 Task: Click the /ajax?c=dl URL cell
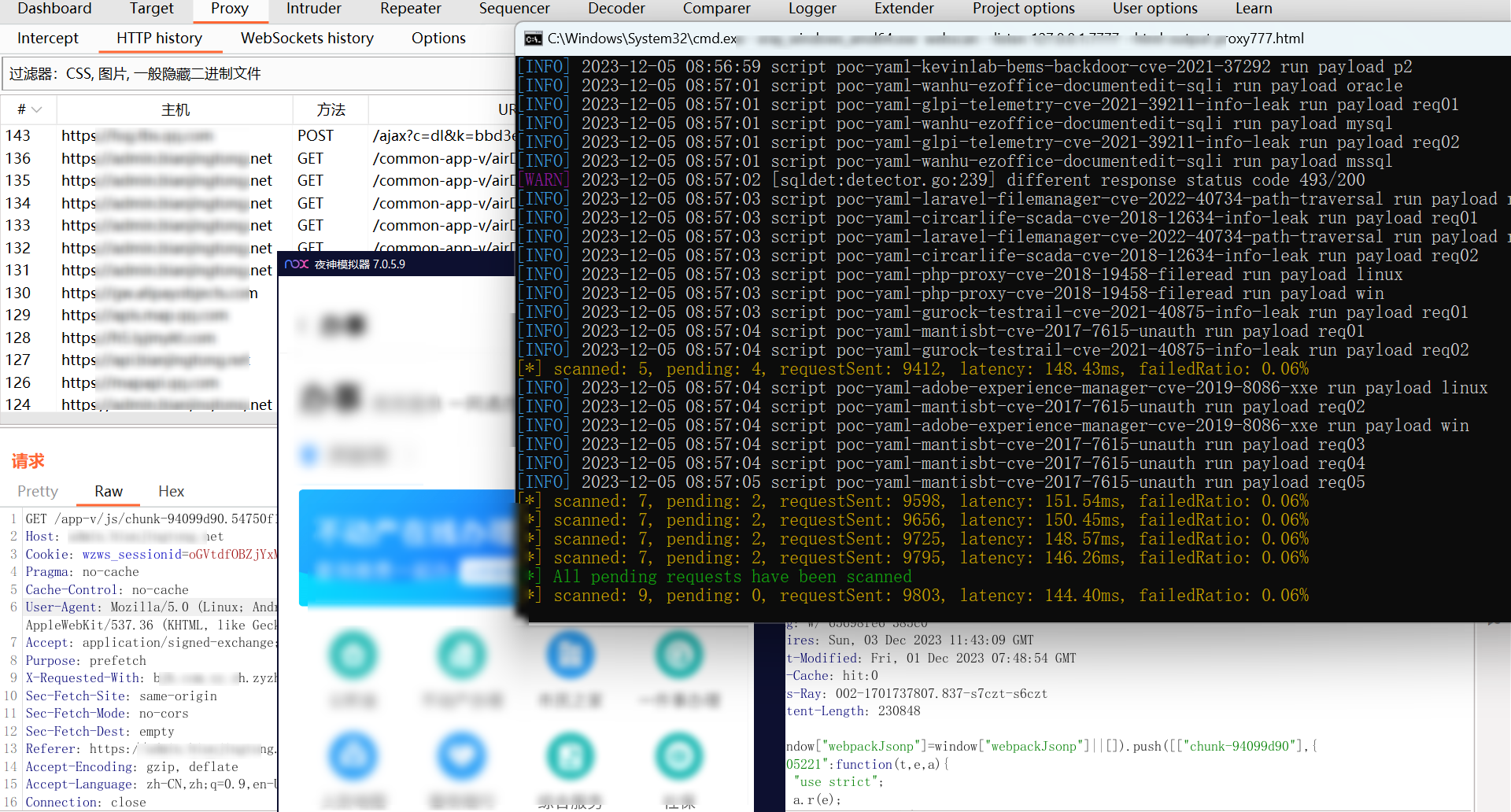[x=443, y=135]
